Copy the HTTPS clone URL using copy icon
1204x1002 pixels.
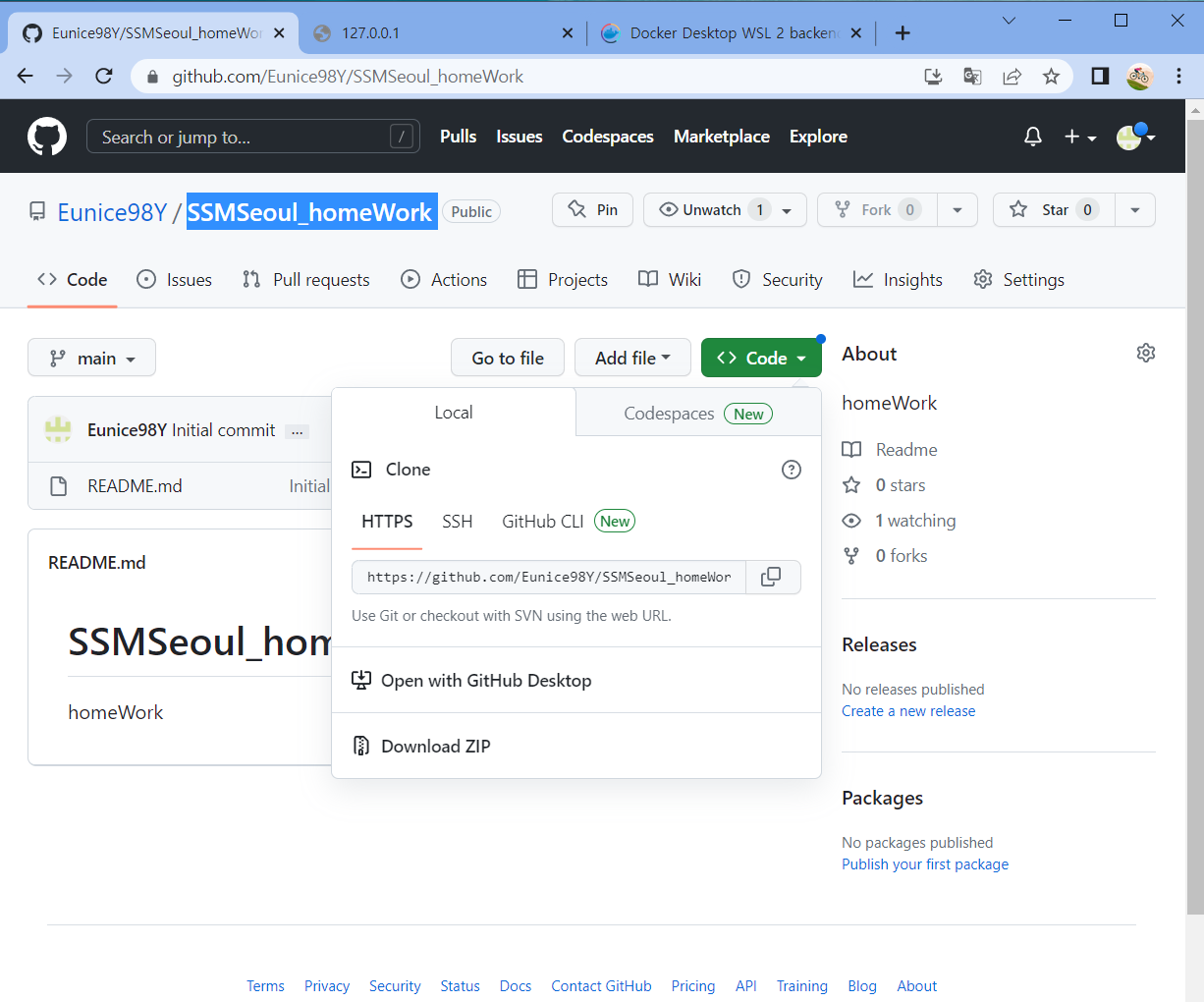[774, 577]
